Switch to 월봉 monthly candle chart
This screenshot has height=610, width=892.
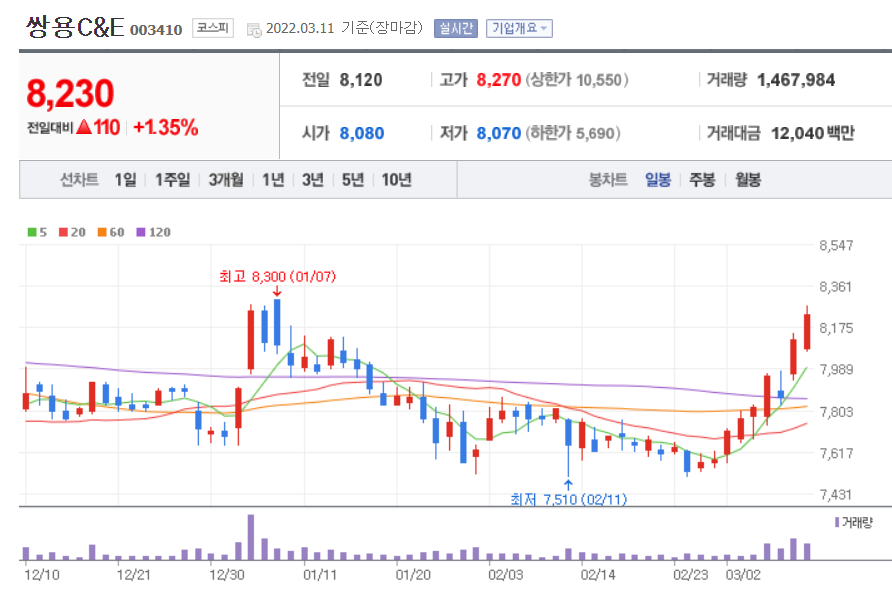click(748, 180)
